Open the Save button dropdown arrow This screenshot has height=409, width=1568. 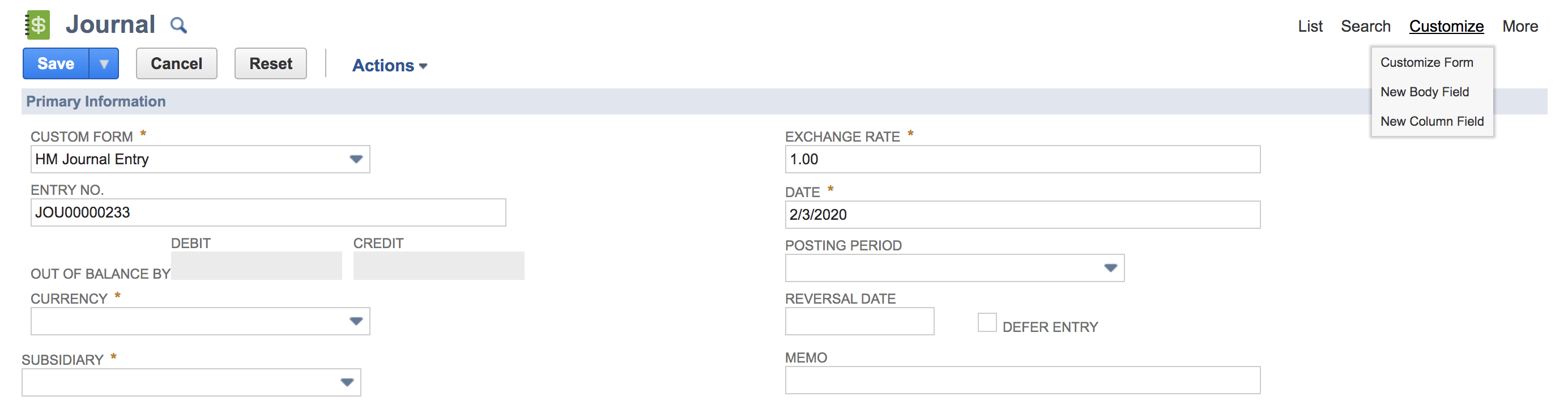point(104,64)
